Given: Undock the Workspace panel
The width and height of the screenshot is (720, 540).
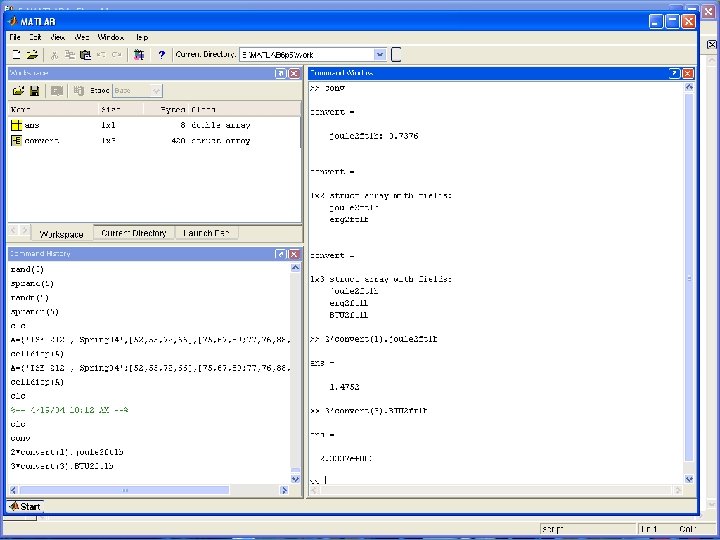Looking at the screenshot, I should pos(281,73).
